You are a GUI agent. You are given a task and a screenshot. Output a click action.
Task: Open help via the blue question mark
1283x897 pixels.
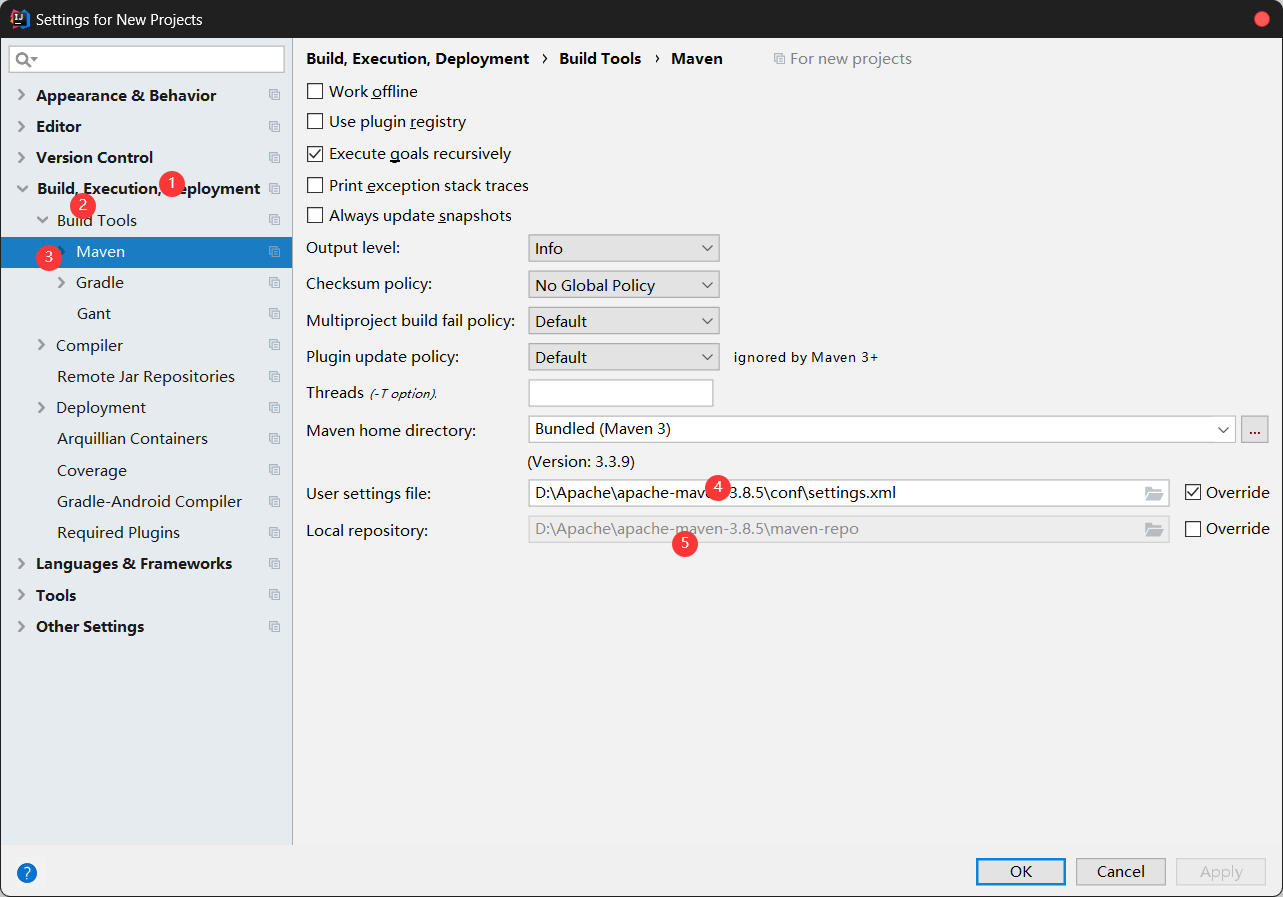[27, 872]
